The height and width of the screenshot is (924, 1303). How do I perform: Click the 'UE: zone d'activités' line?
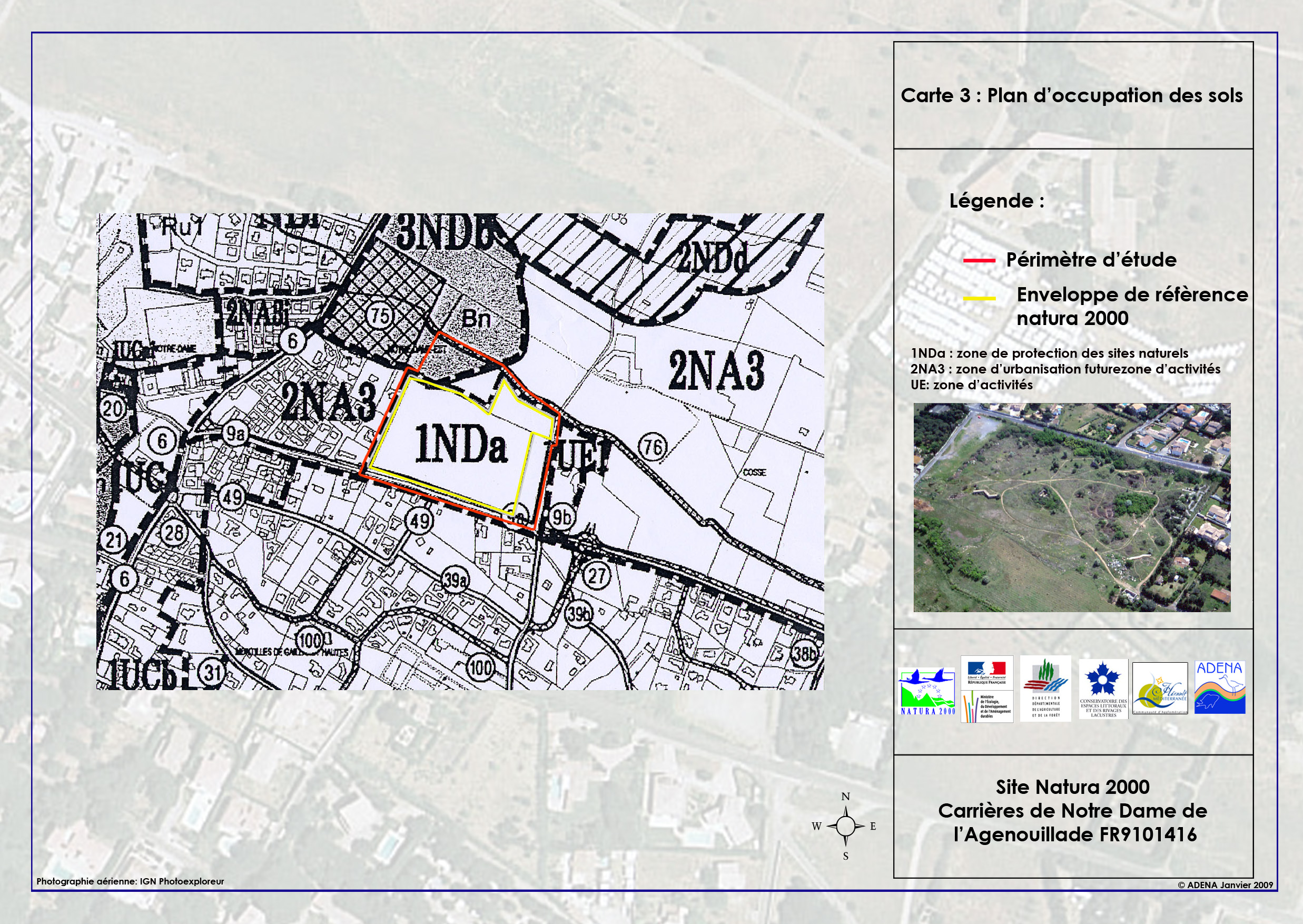[x=971, y=385]
